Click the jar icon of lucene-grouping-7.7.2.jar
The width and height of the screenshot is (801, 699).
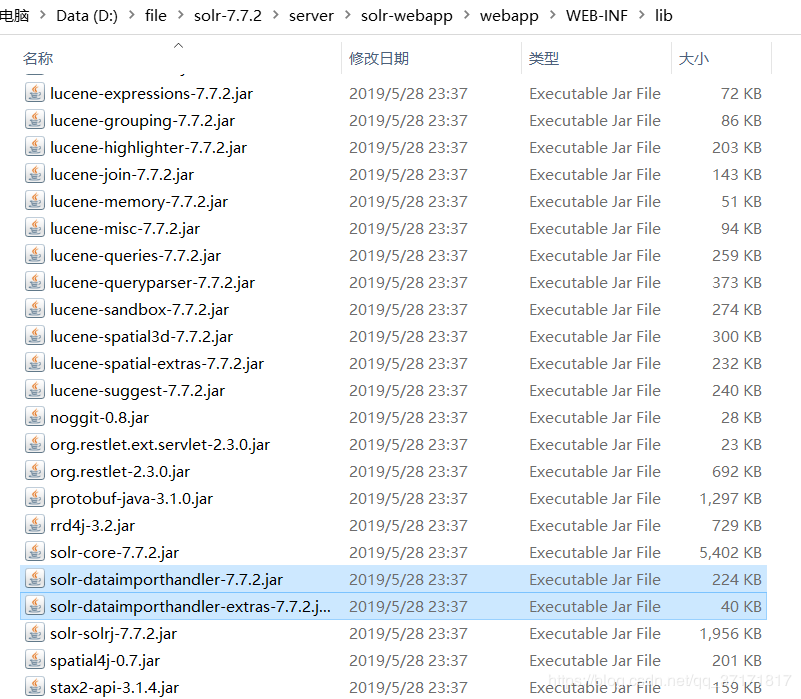(35, 121)
